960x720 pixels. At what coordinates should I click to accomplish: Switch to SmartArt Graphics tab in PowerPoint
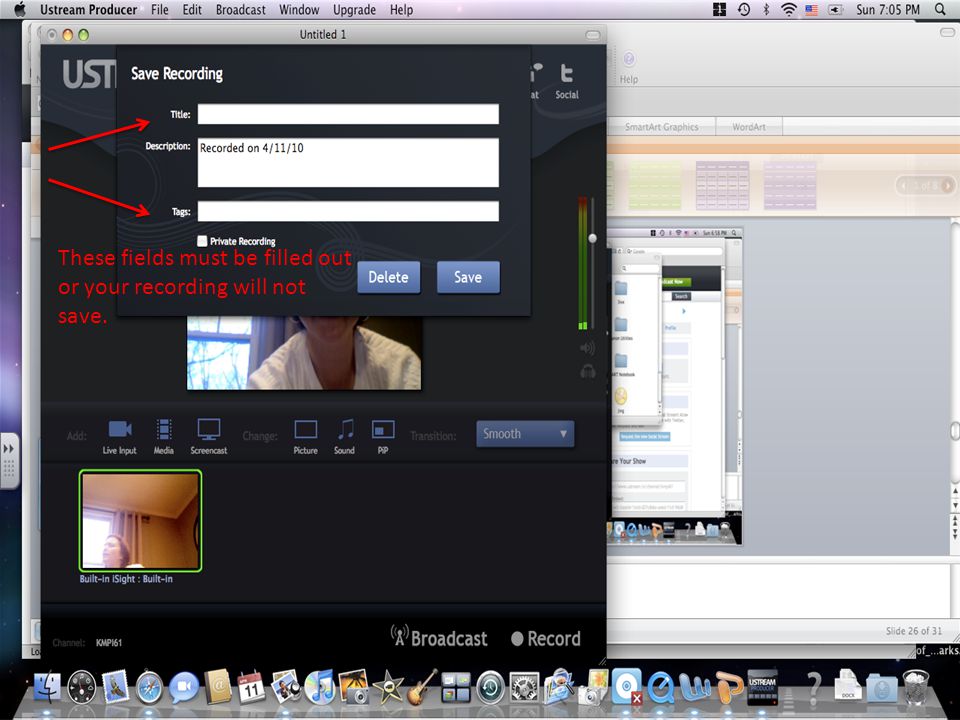coord(661,127)
